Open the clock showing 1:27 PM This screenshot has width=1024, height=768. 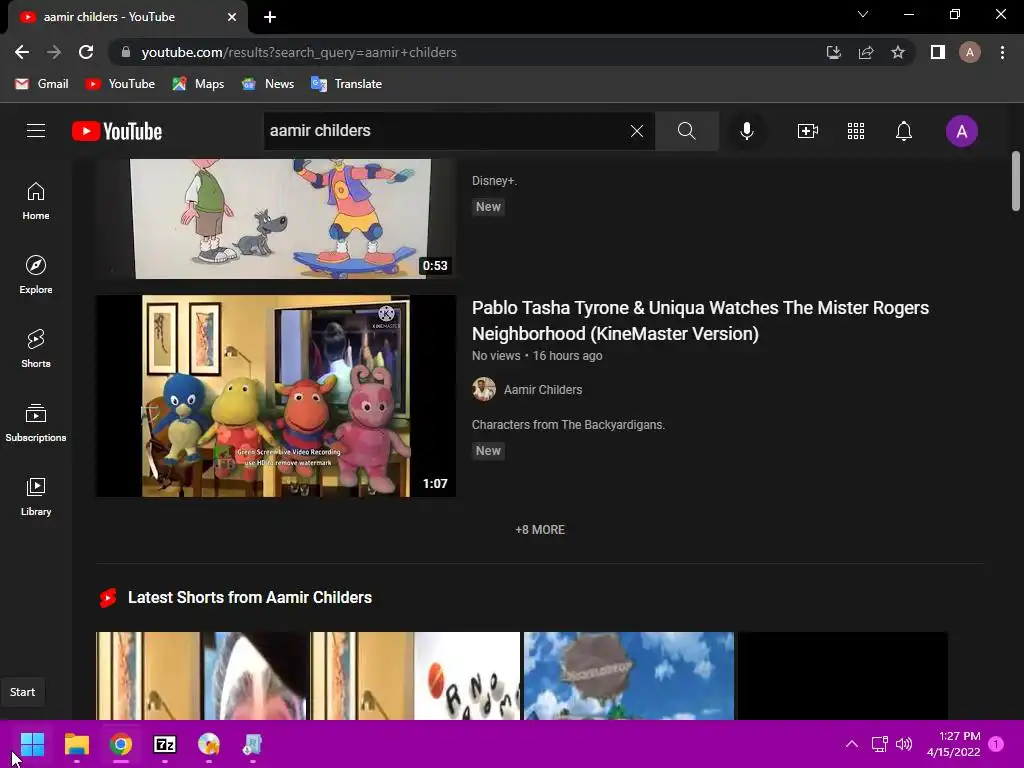(x=953, y=744)
